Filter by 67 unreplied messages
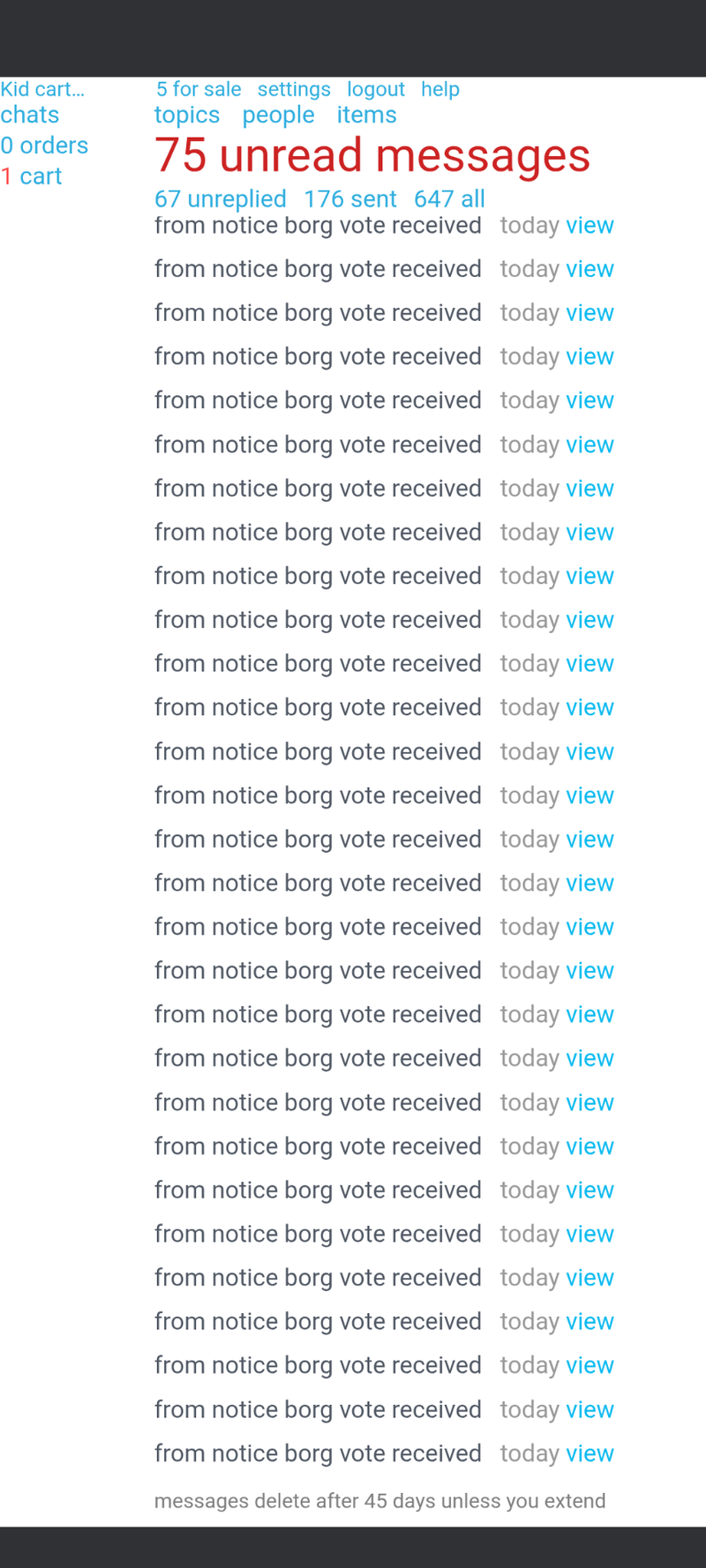Image resolution: width=706 pixels, height=1568 pixels. click(x=221, y=199)
